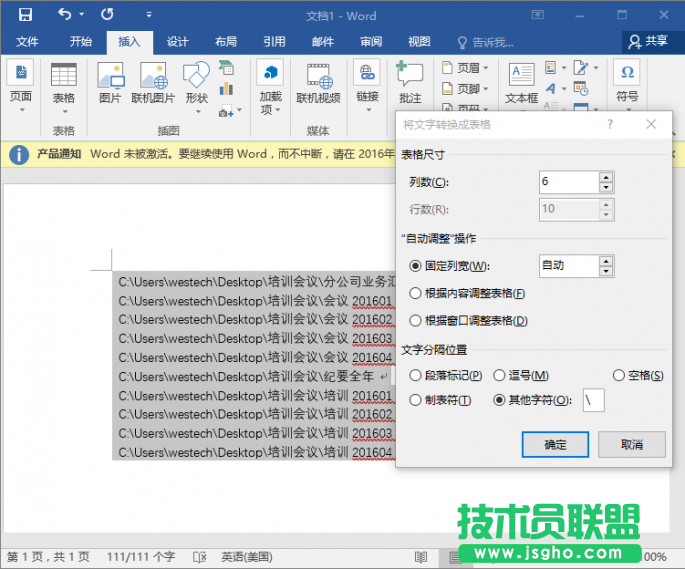Viewport: 685px width, 569px height.
Task: Select AutoFit to contents (根据内容调整表格) option
Action: (x=416, y=293)
